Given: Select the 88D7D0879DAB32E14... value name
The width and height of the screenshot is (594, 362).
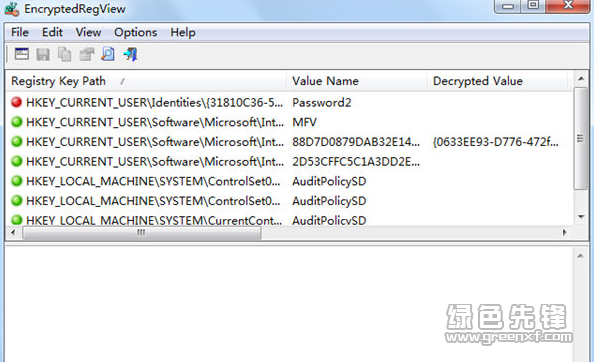Looking at the screenshot, I should pyautogui.click(x=356, y=142).
